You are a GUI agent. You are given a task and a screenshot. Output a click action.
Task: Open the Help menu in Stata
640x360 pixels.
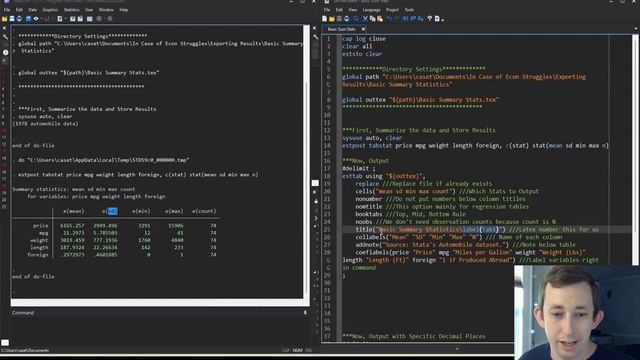124,10
